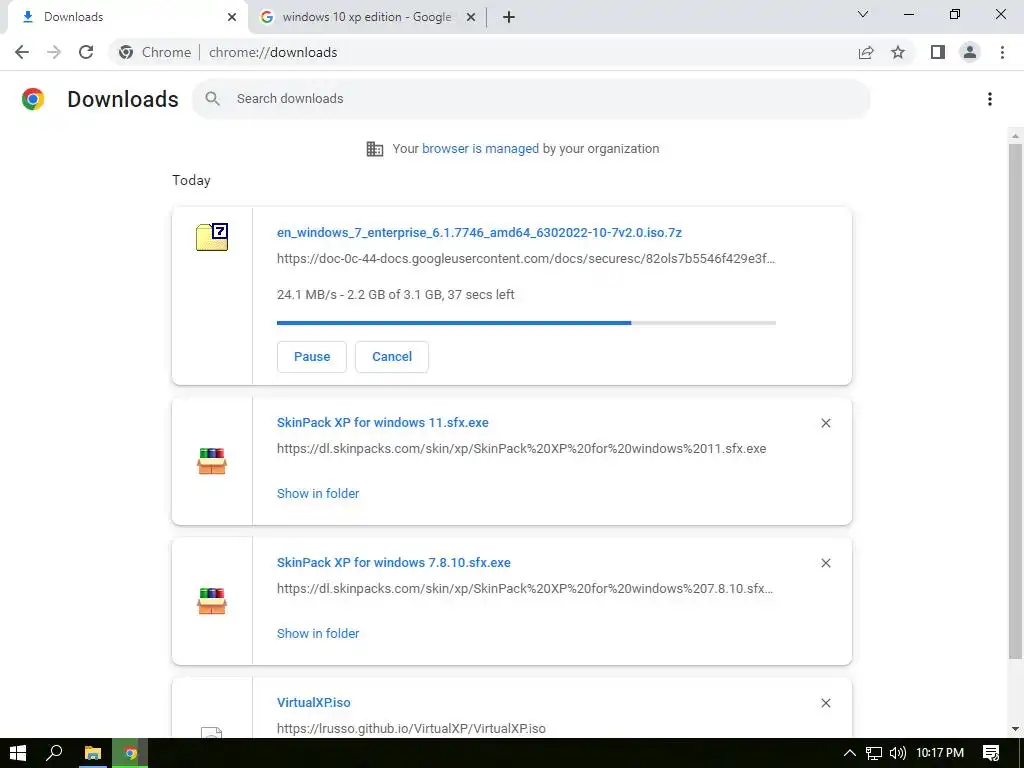The width and height of the screenshot is (1024, 768).
Task: Click the Chrome taskbar icon
Action: pos(130,753)
